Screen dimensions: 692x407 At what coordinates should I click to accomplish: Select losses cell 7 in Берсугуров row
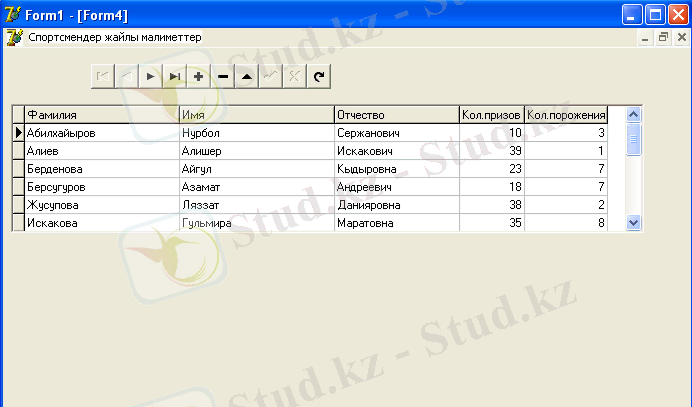[x=566, y=187]
